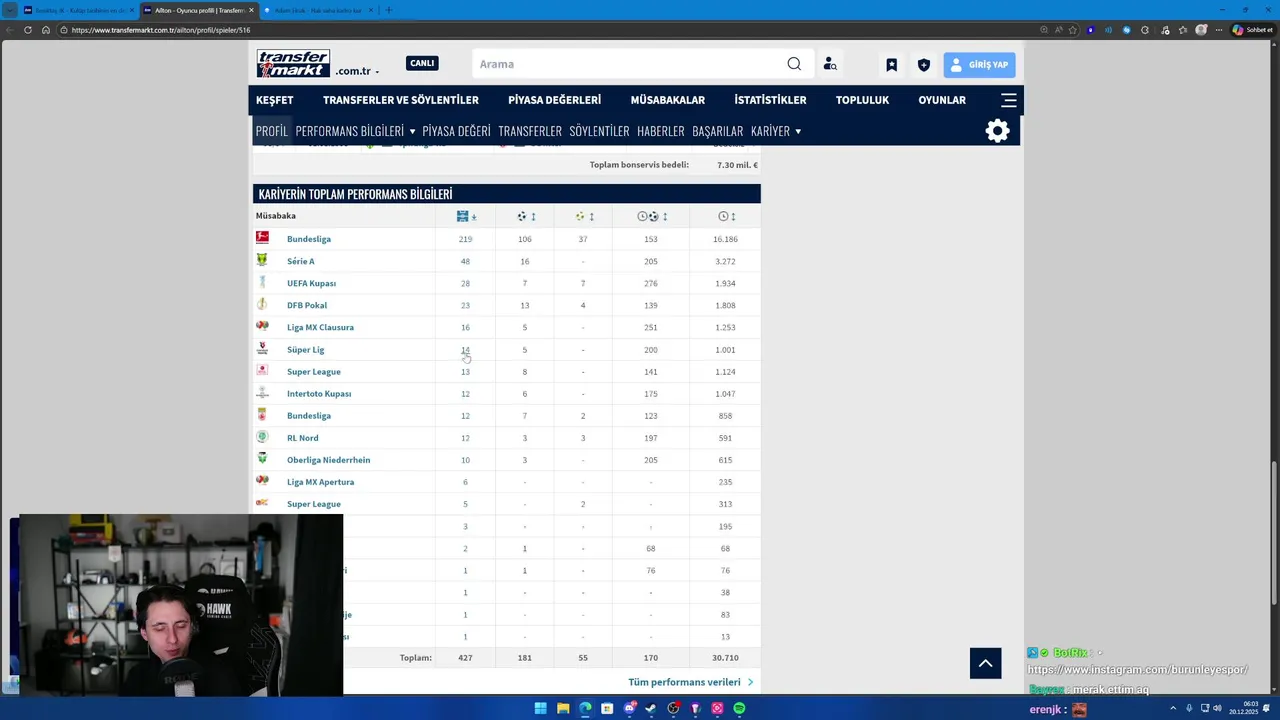Open Transferler ve Söylentiler menu

(x=401, y=100)
